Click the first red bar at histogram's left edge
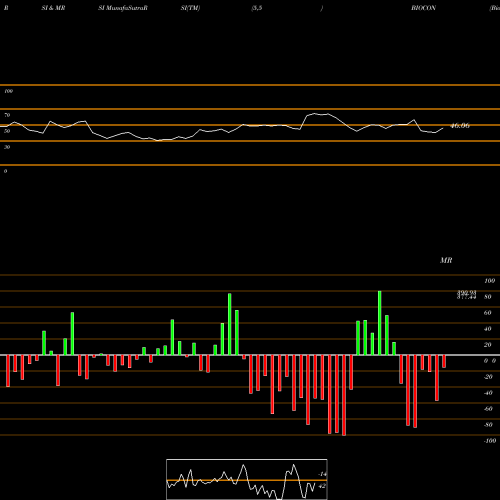Screen dimensions: 500x500 click(x=8, y=371)
